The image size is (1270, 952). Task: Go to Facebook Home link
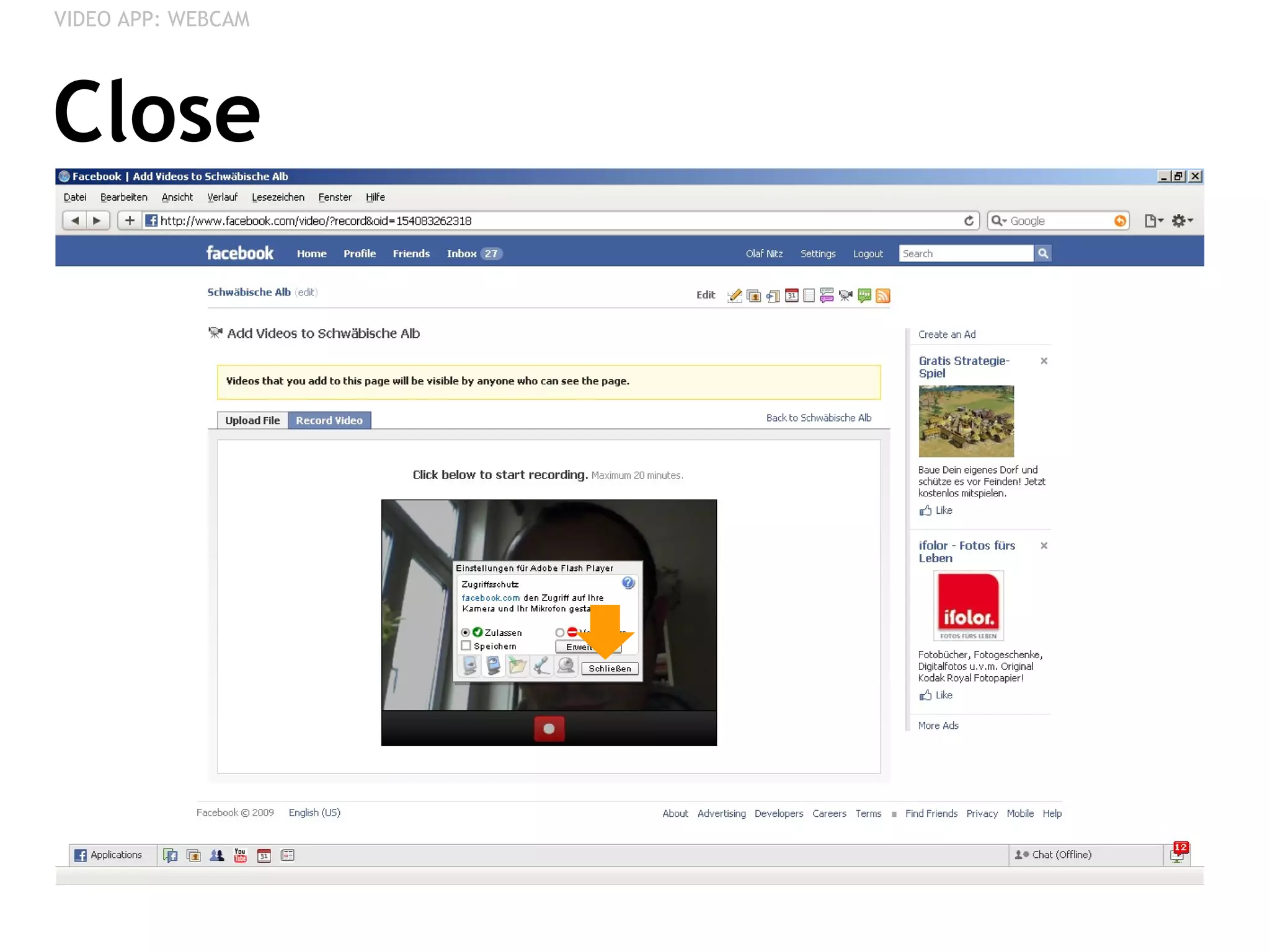point(311,253)
